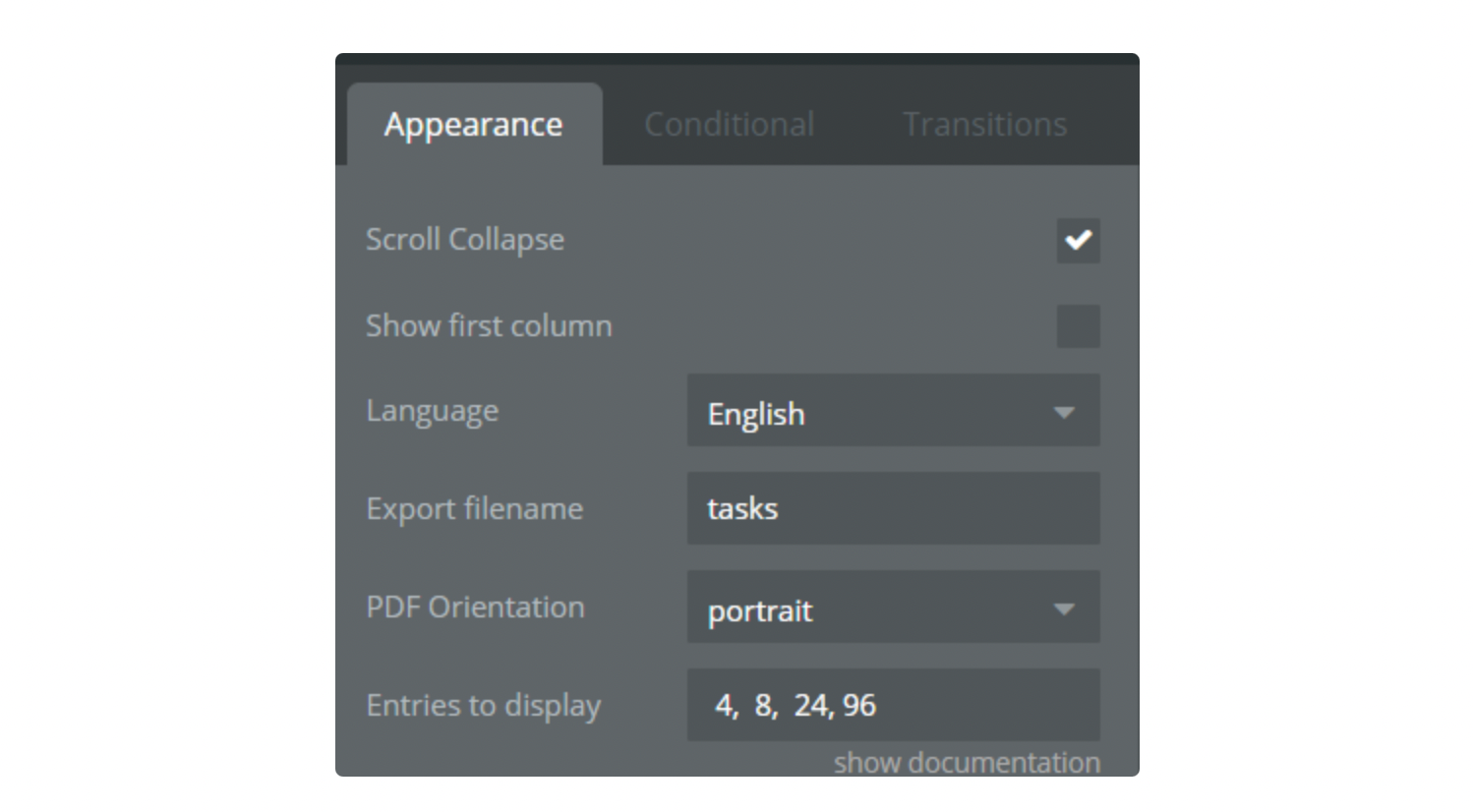Click the PDF Orientation dropdown arrow icon
1473x812 pixels.
[x=1064, y=609]
